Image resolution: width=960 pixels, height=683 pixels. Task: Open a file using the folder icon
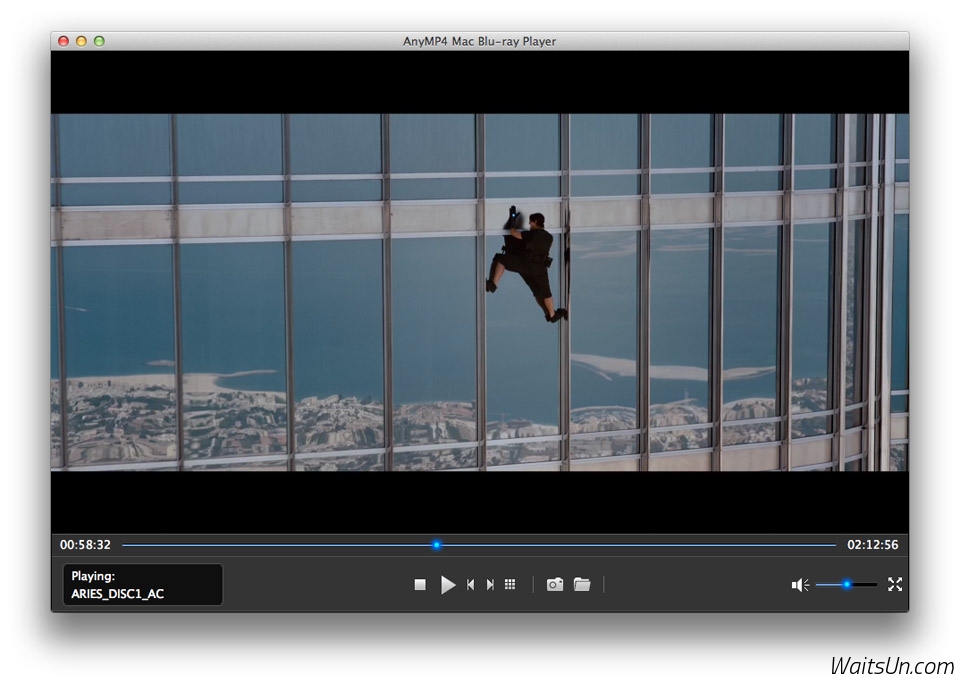(x=582, y=585)
